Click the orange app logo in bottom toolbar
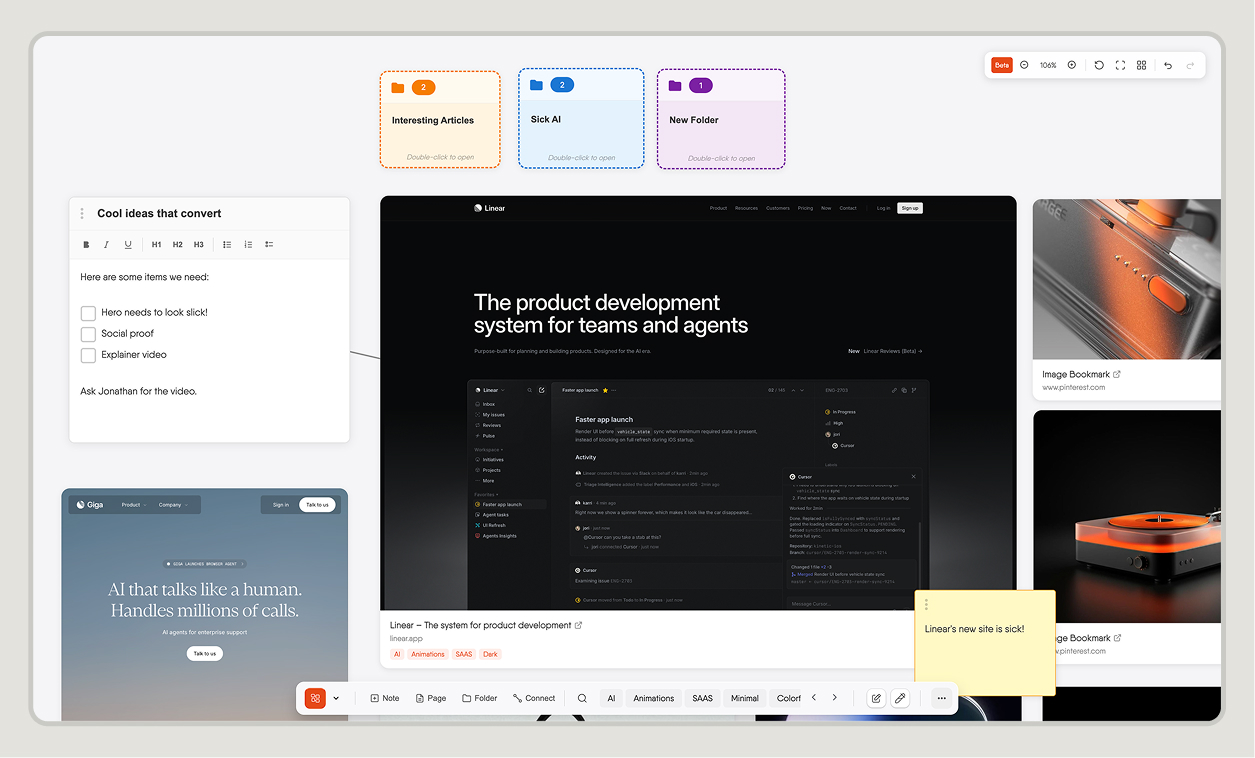This screenshot has width=1255, height=758. pyautogui.click(x=315, y=698)
